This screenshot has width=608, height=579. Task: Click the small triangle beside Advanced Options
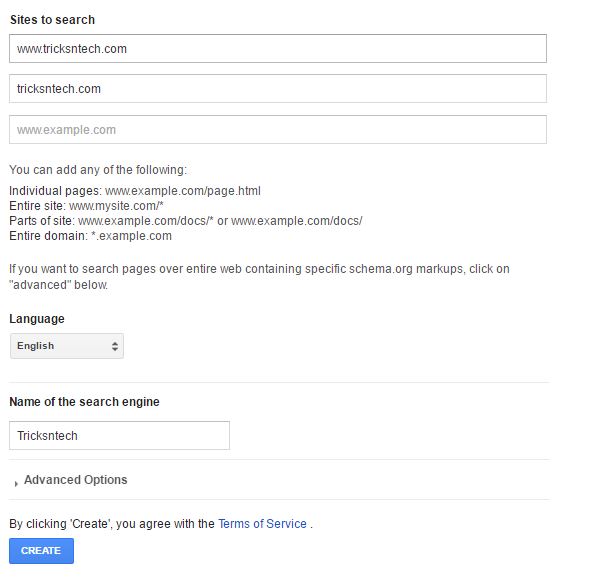16,483
